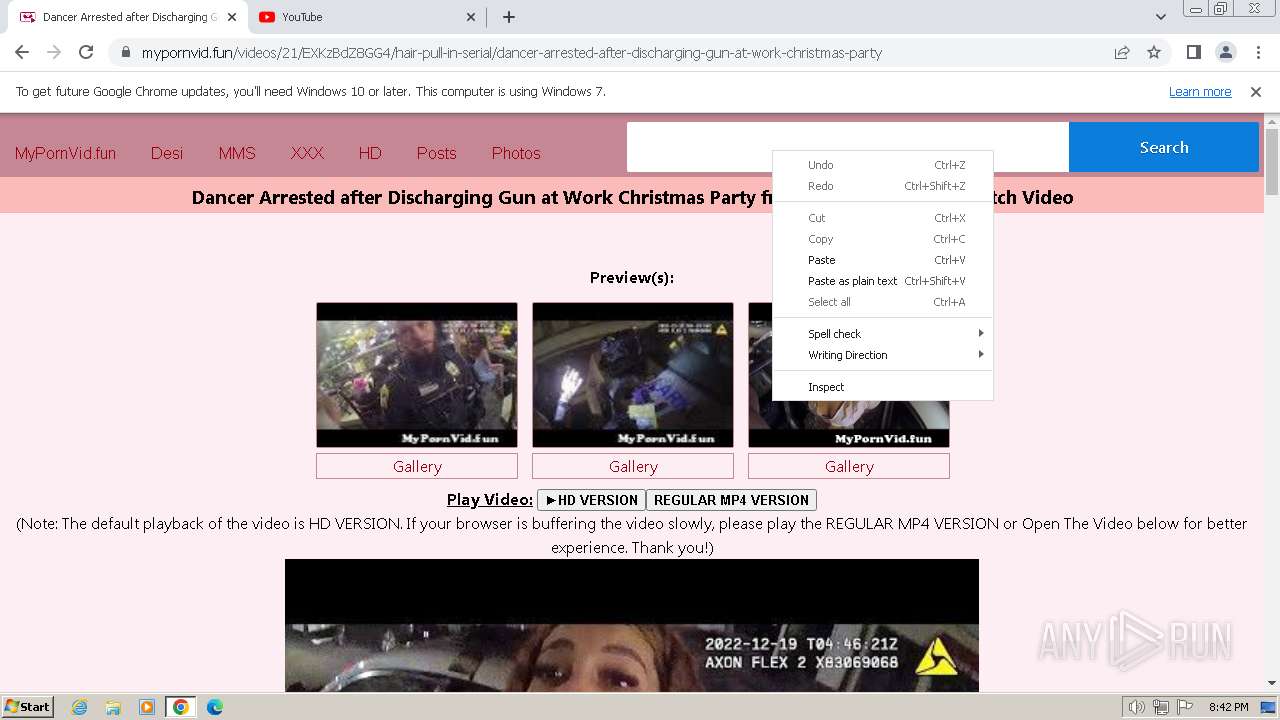Launch Internet Explorer from taskbar
Image resolution: width=1280 pixels, height=720 pixels.
(x=80, y=707)
